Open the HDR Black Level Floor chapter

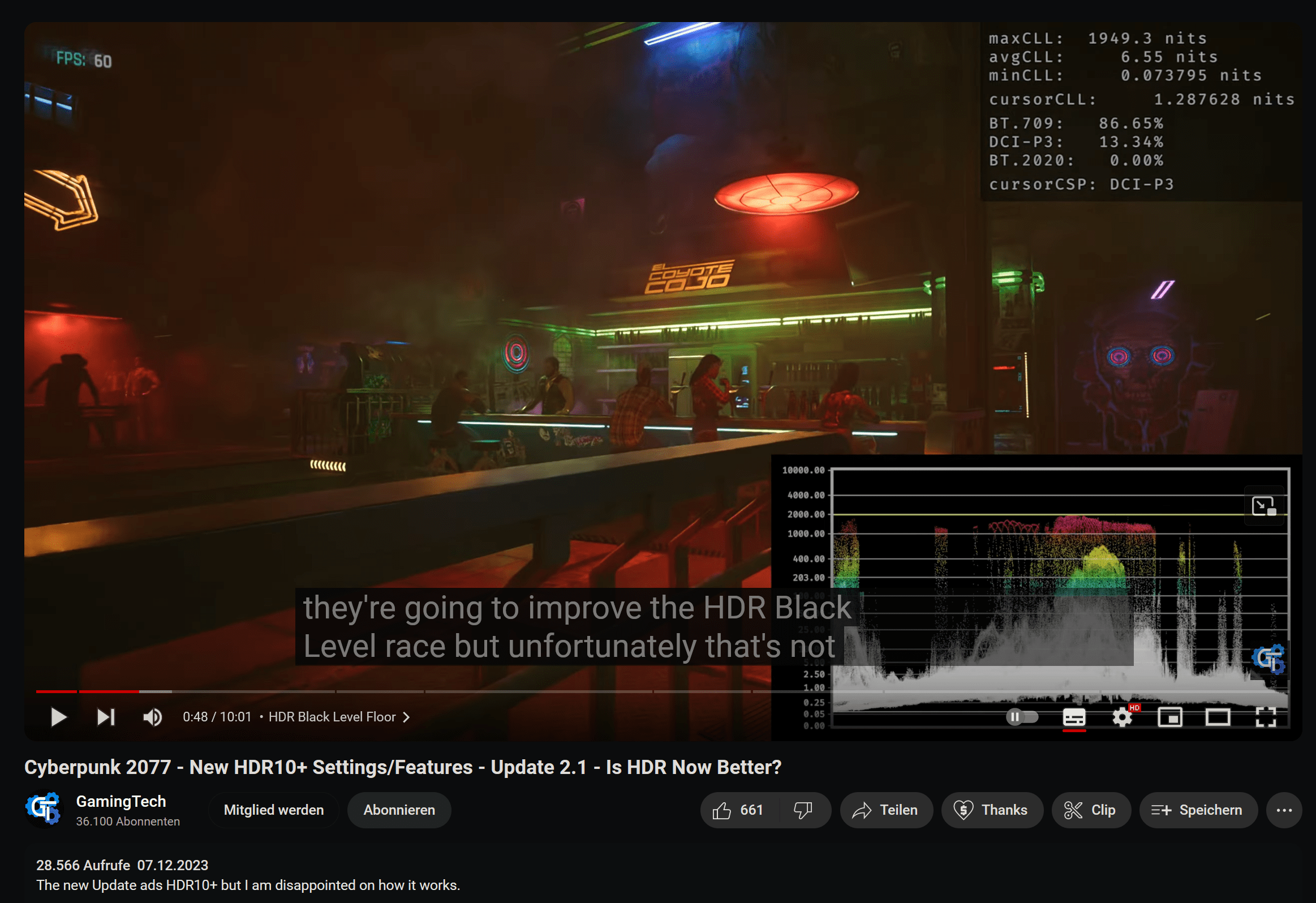(339, 717)
